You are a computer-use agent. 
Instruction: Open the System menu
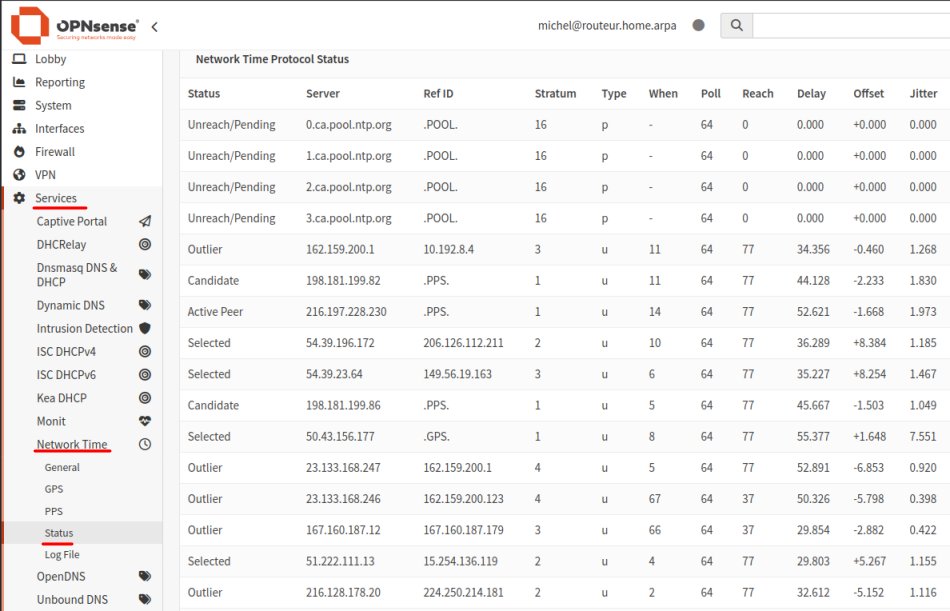53,106
